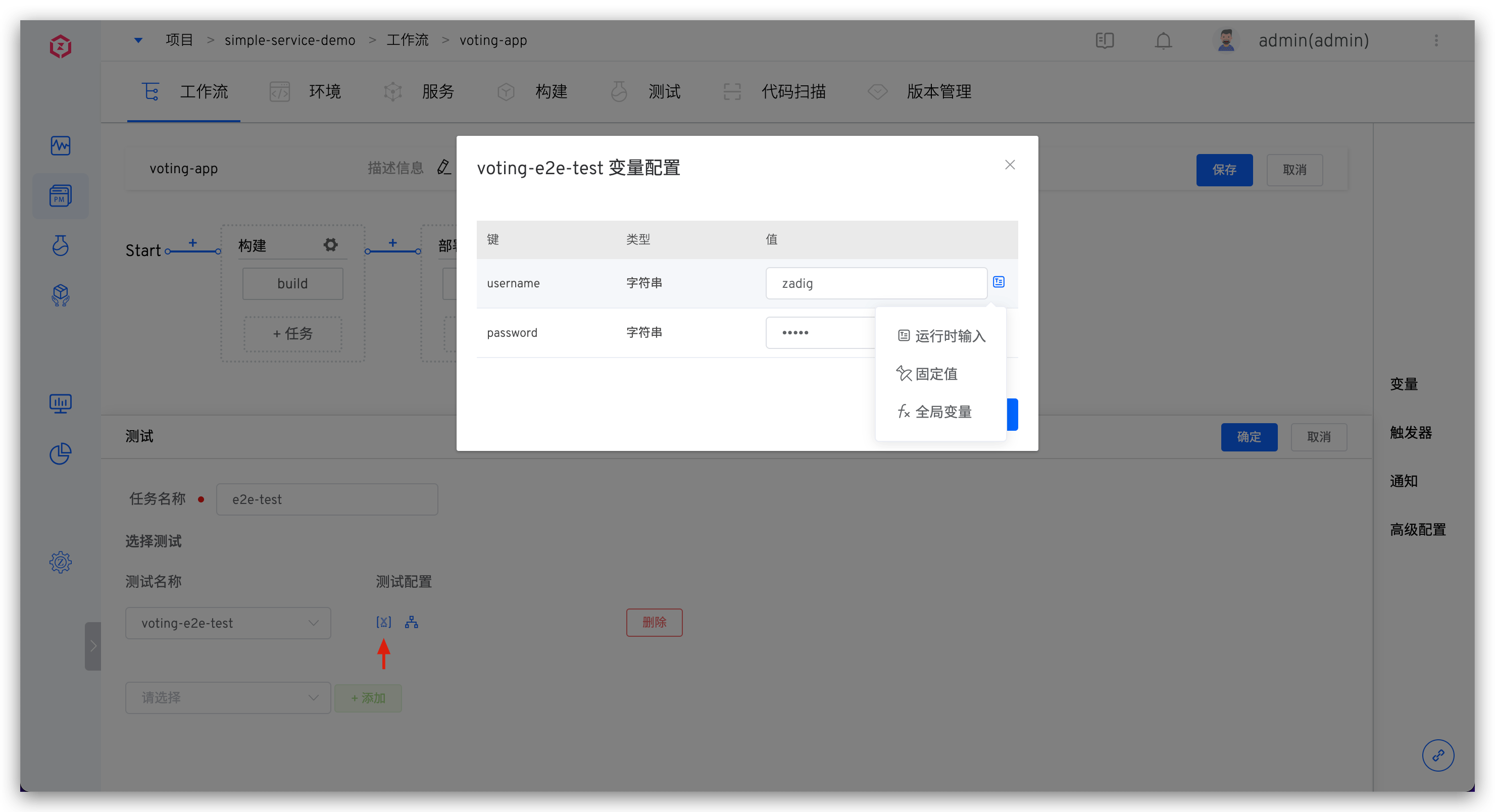Open the build stage gear settings
This screenshot has width=1495, height=812.
click(330, 245)
